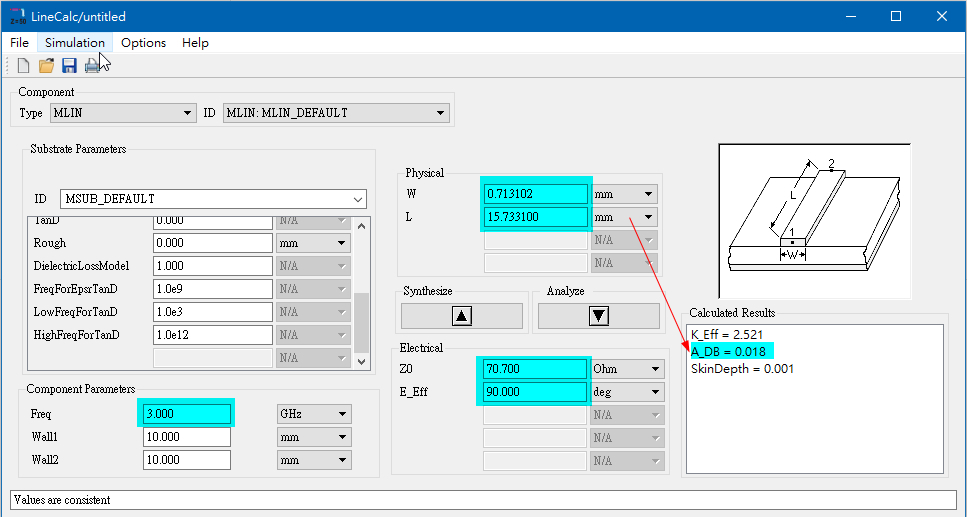Open the Wall1 unit mm dropdown
This screenshot has width=967, height=517.
click(x=314, y=437)
